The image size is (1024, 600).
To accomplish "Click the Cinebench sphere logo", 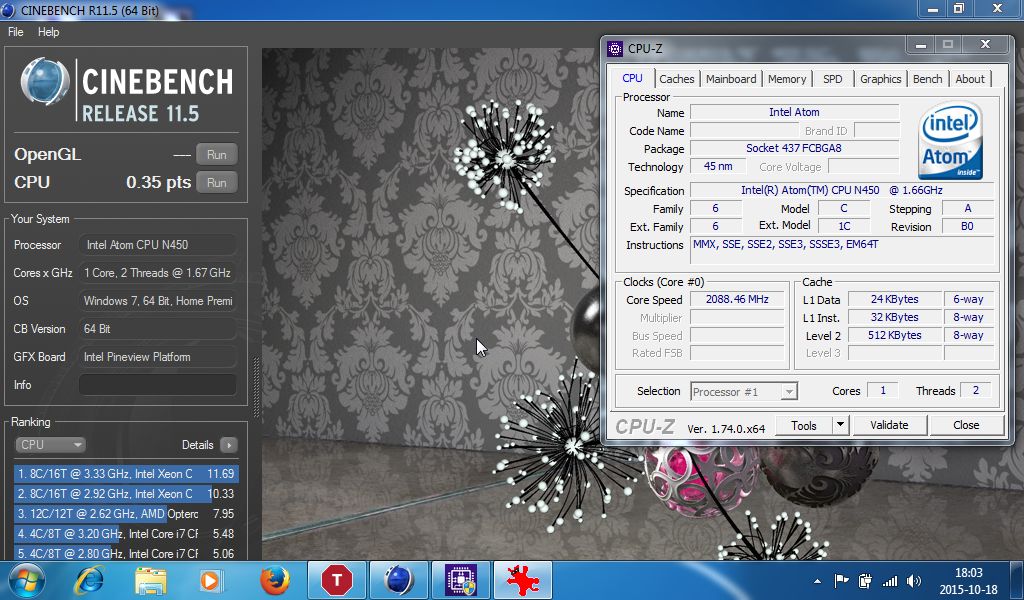I will click(45, 83).
